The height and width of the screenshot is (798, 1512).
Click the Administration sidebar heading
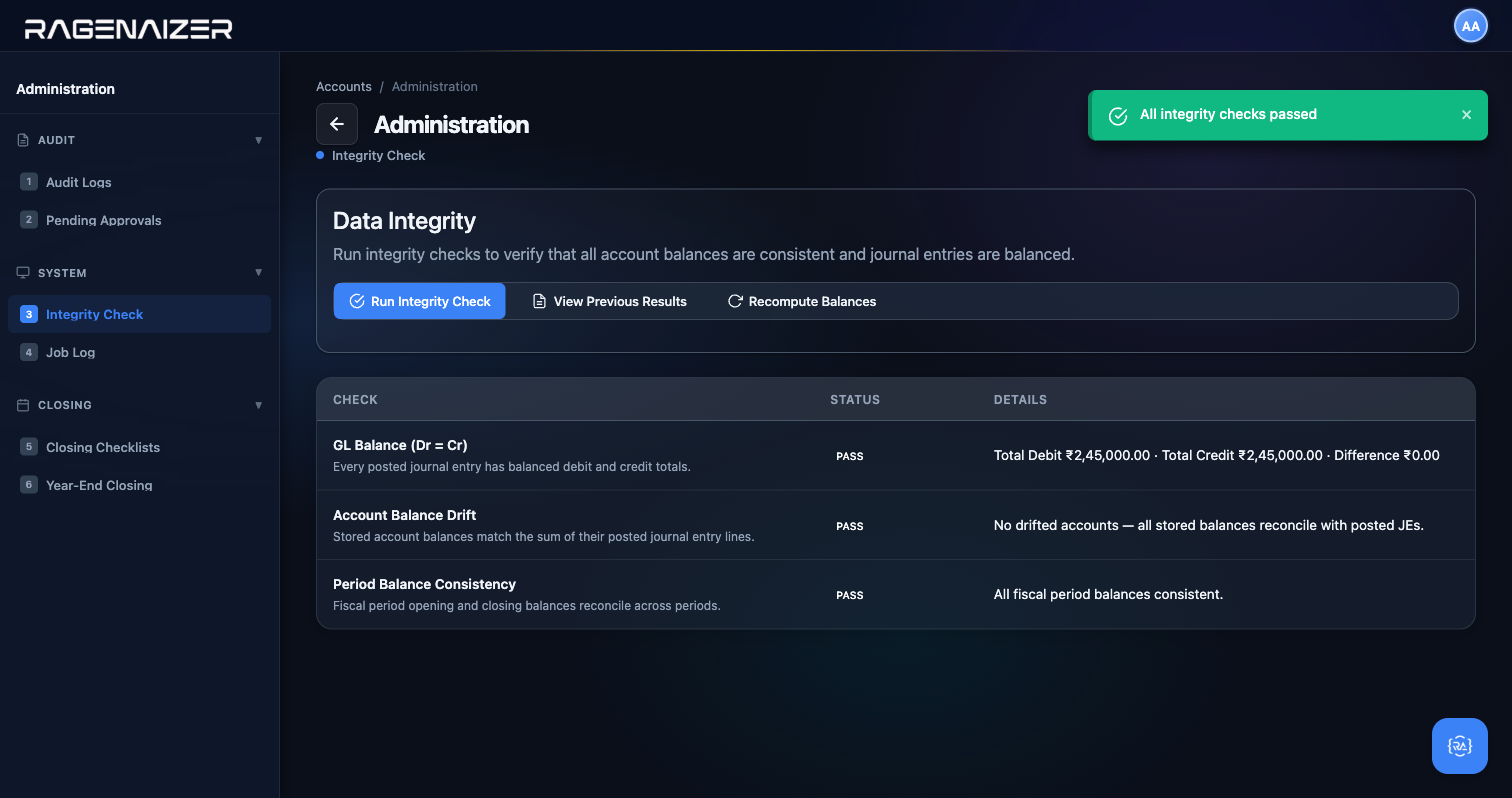coord(66,89)
